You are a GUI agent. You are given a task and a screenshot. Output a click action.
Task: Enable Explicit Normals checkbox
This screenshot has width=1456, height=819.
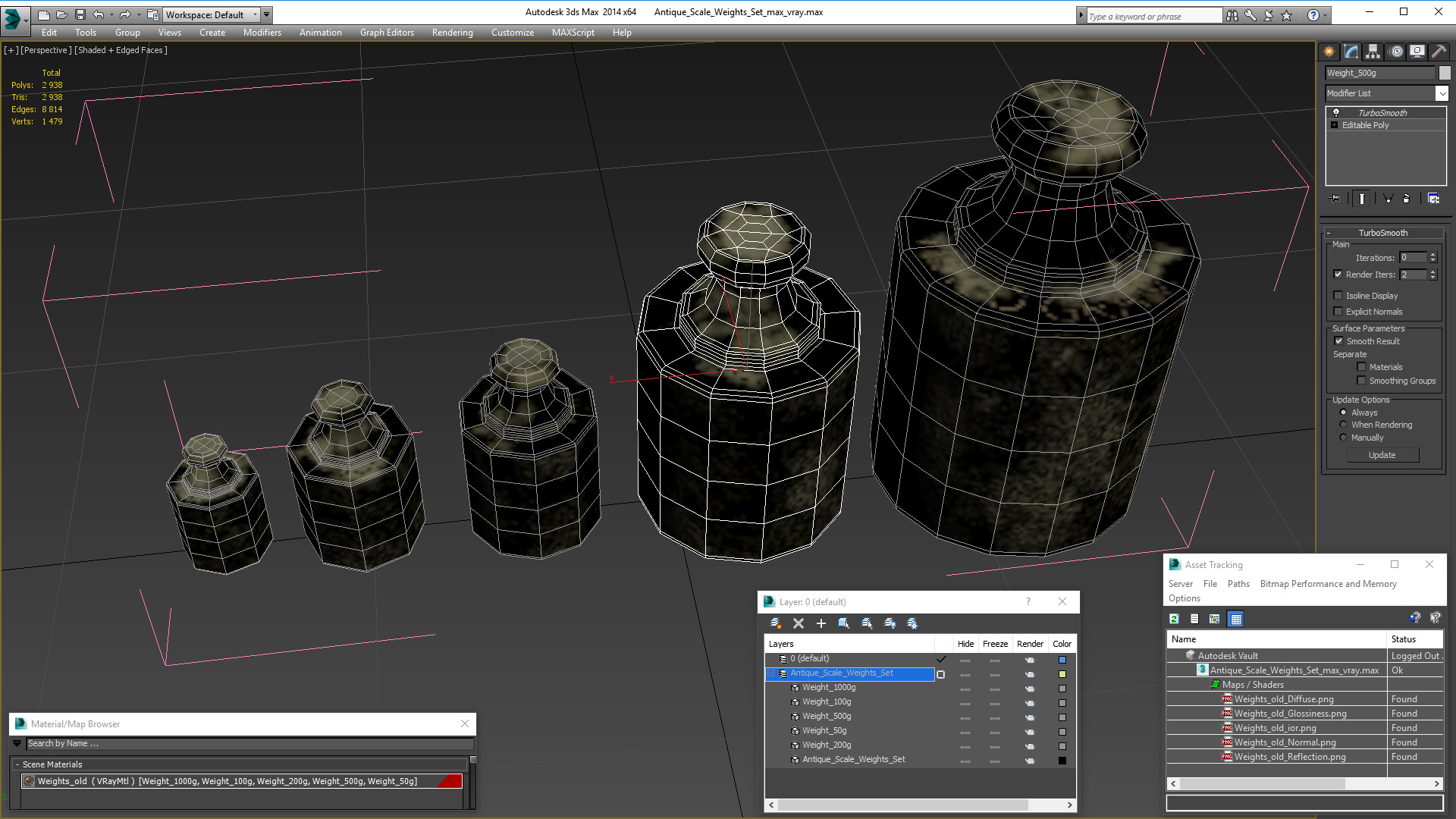[1338, 312]
